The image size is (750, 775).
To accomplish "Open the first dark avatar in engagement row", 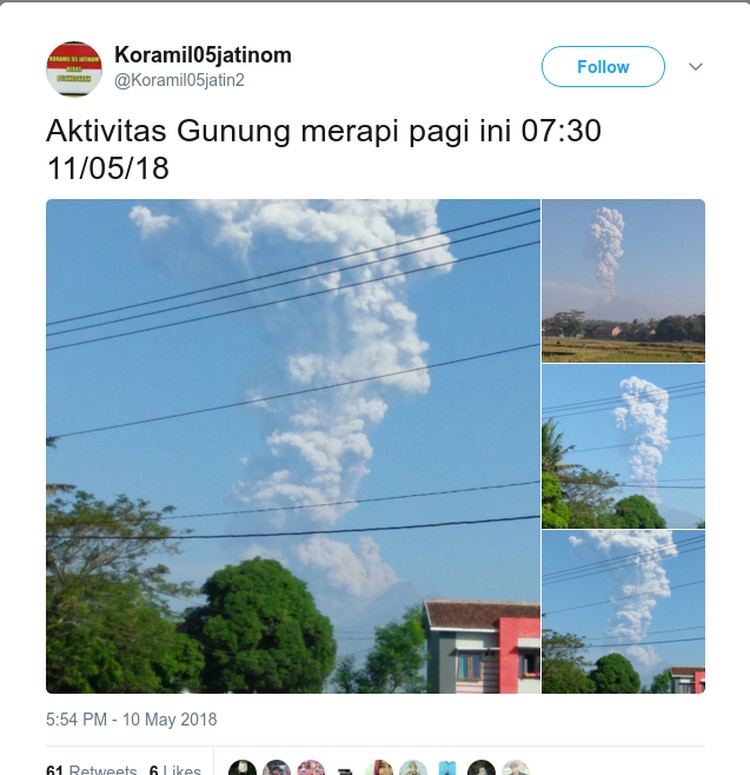I will [242, 768].
